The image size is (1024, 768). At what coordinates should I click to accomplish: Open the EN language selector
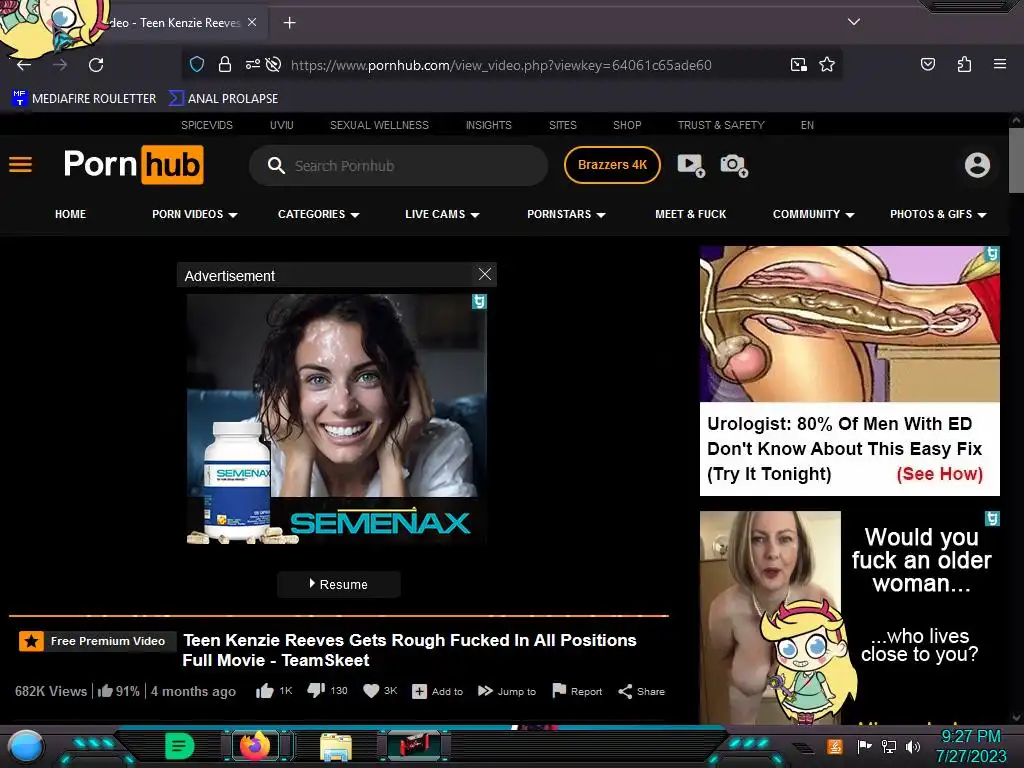pos(807,125)
